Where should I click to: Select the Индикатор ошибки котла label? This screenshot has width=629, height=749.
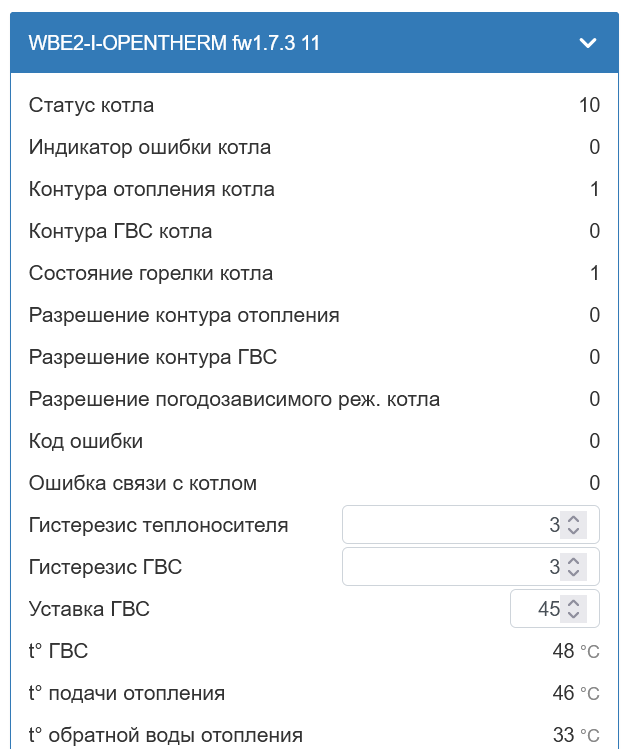150,147
